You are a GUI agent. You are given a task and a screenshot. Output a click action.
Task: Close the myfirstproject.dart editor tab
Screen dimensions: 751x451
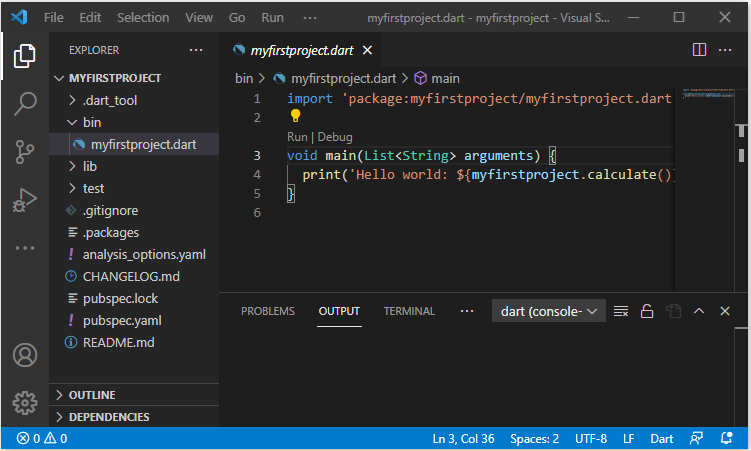coord(367,50)
